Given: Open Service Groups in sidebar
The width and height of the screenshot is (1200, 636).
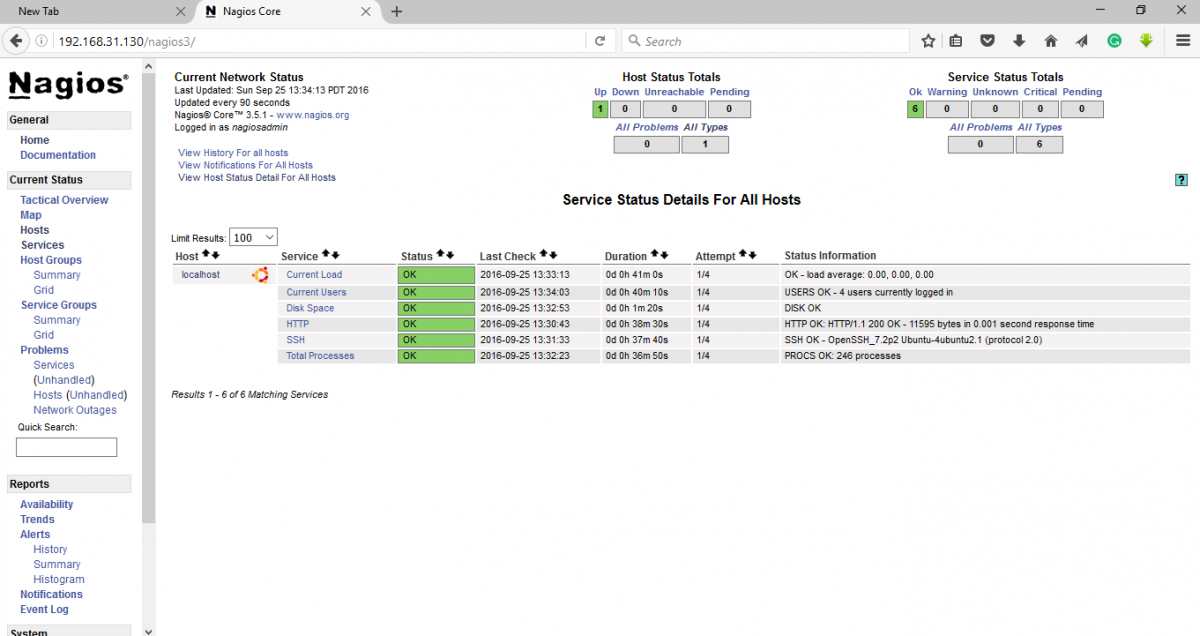Looking at the screenshot, I should (x=59, y=305).
